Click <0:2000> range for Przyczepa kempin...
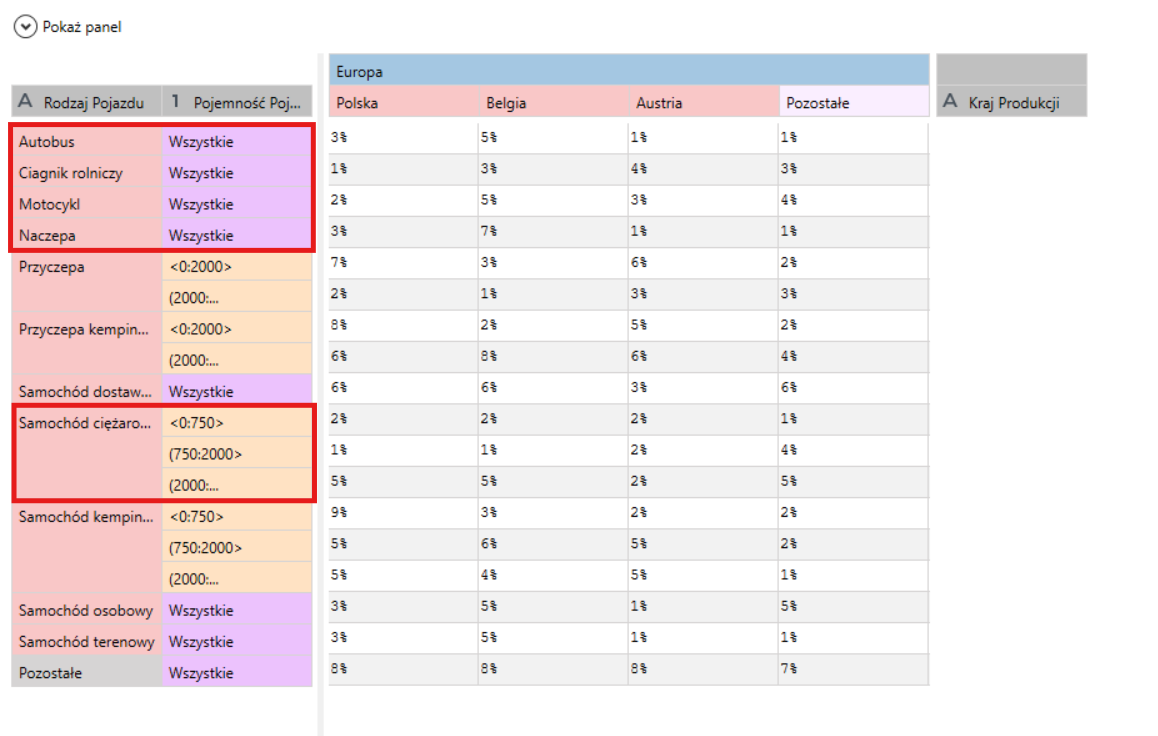The width and height of the screenshot is (1158, 736). (237, 329)
